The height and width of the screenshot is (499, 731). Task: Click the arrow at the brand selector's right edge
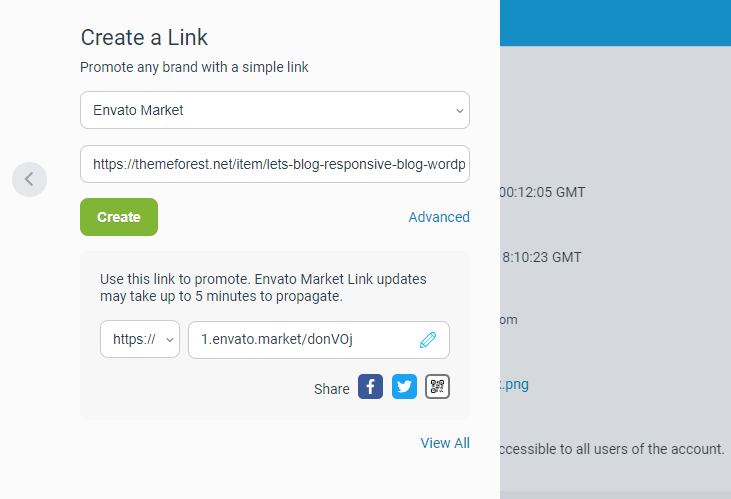point(459,111)
